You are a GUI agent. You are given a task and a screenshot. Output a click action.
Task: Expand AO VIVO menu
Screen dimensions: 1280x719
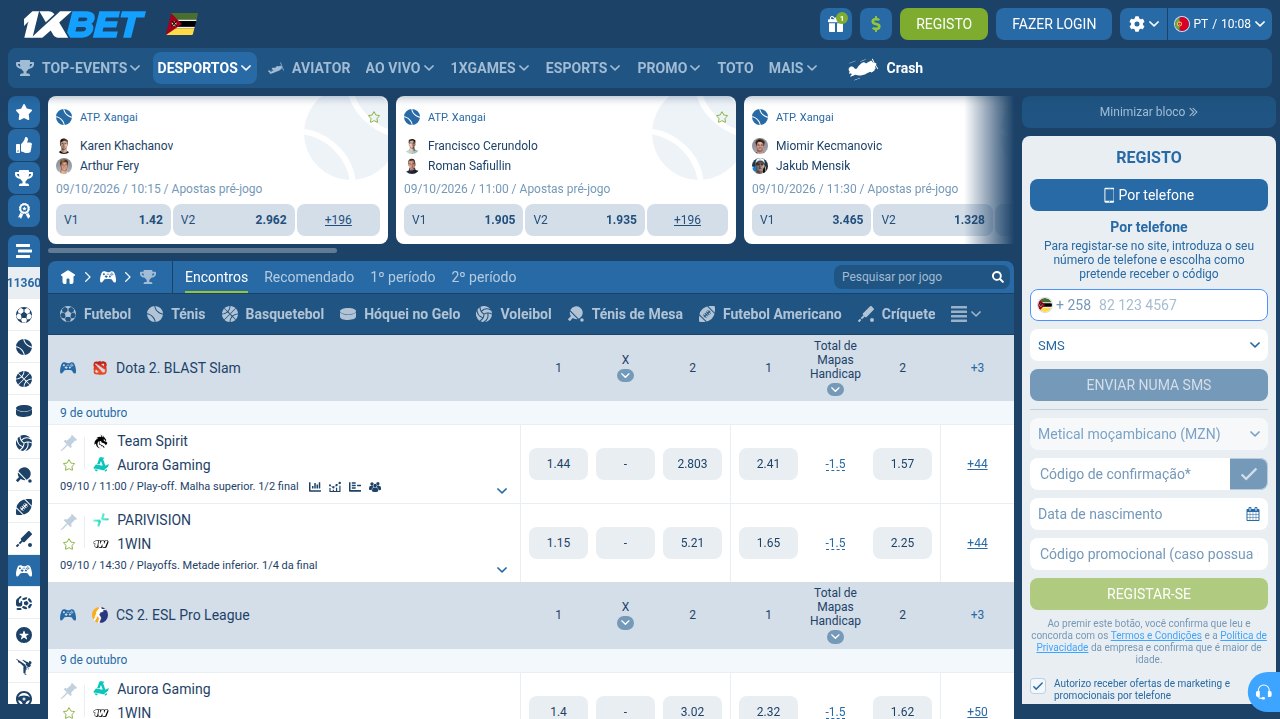click(399, 68)
